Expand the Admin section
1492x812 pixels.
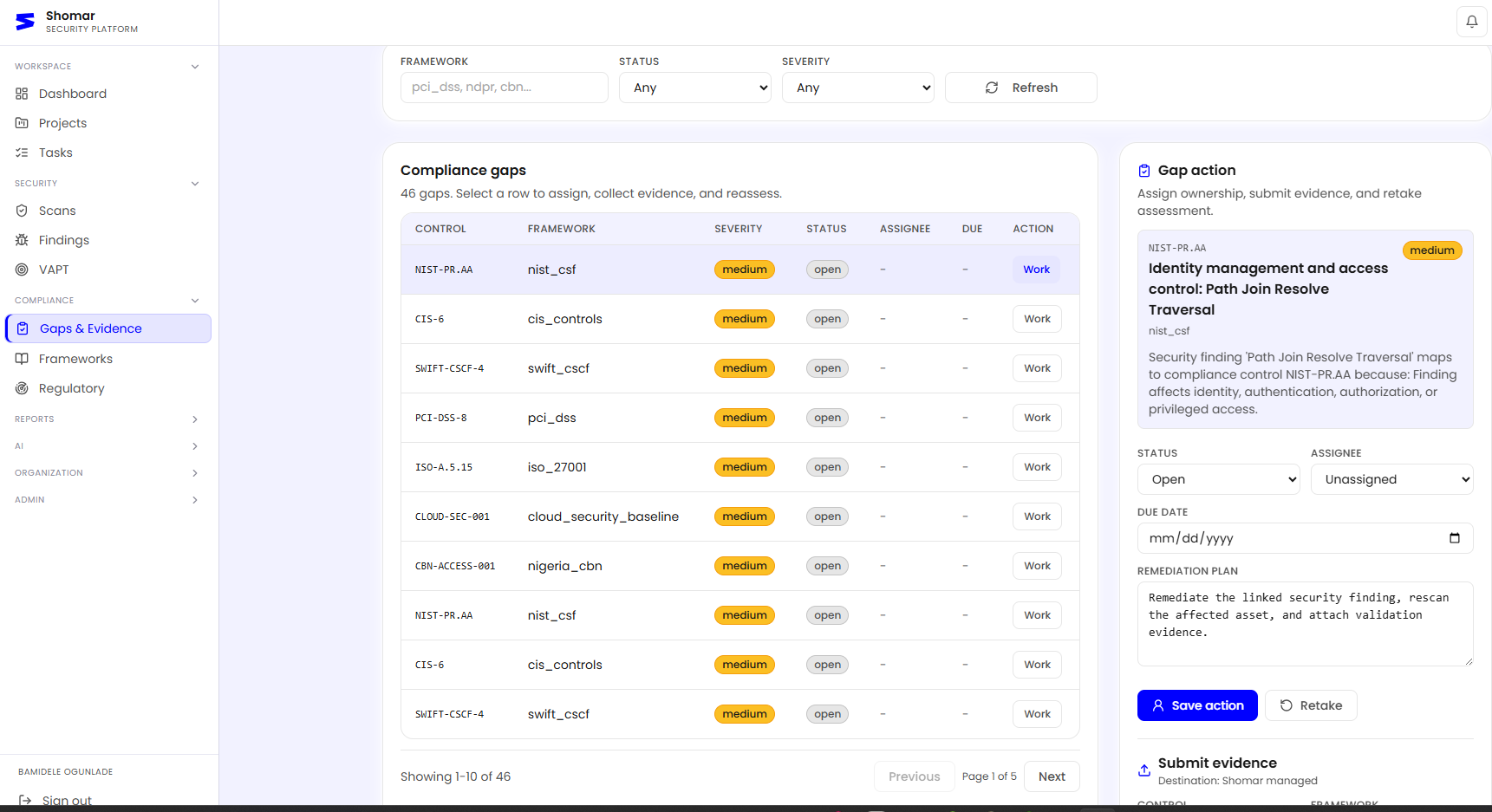[x=107, y=500]
